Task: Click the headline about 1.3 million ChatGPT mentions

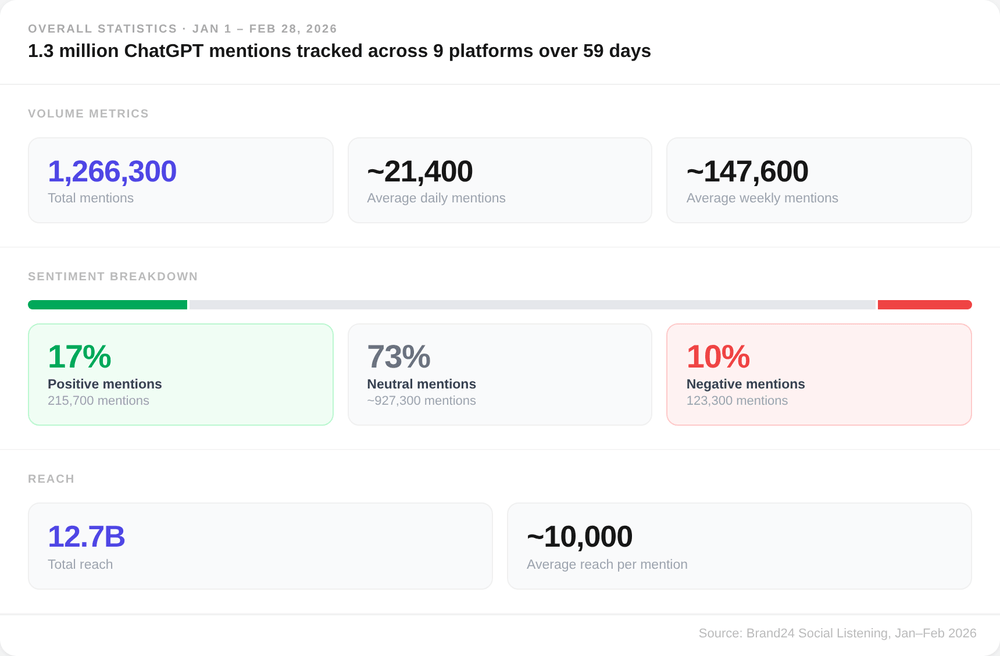Action: (x=339, y=51)
